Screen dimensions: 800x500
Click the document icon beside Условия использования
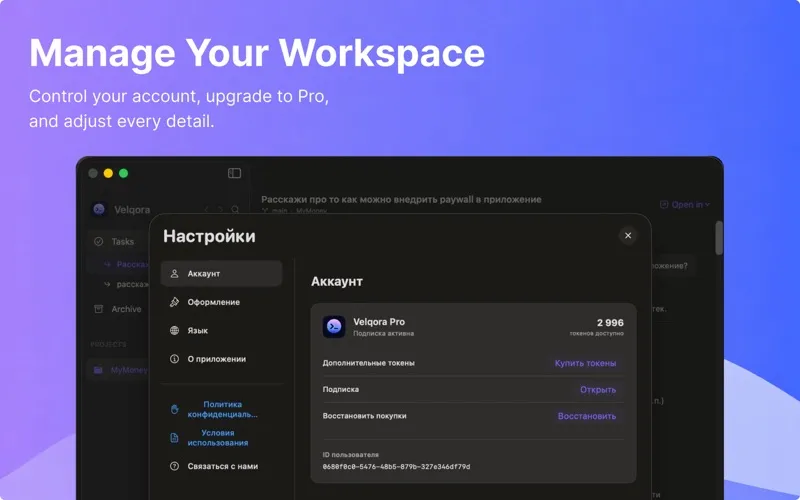coord(174,438)
